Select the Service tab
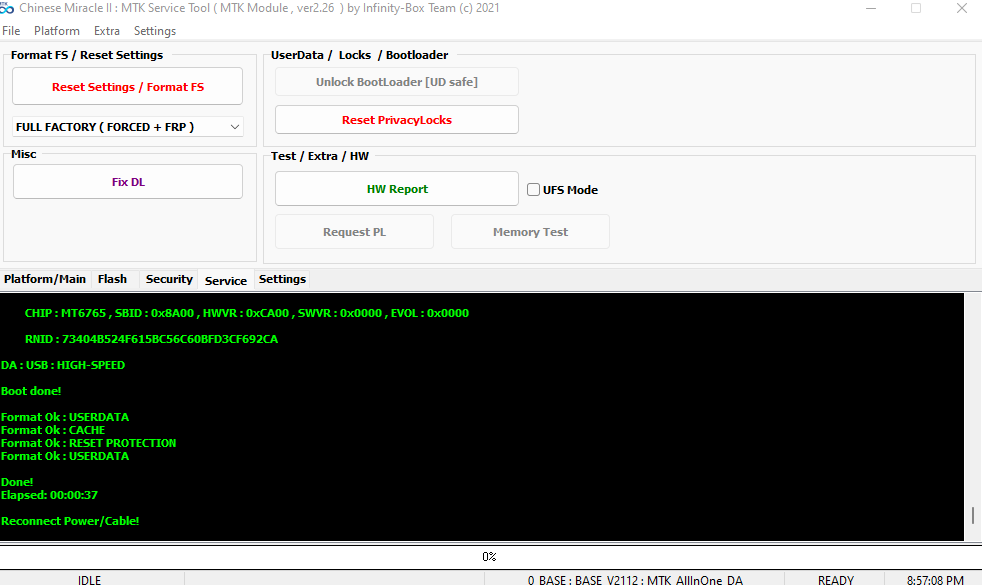The height and width of the screenshot is (585, 982). pos(225,281)
